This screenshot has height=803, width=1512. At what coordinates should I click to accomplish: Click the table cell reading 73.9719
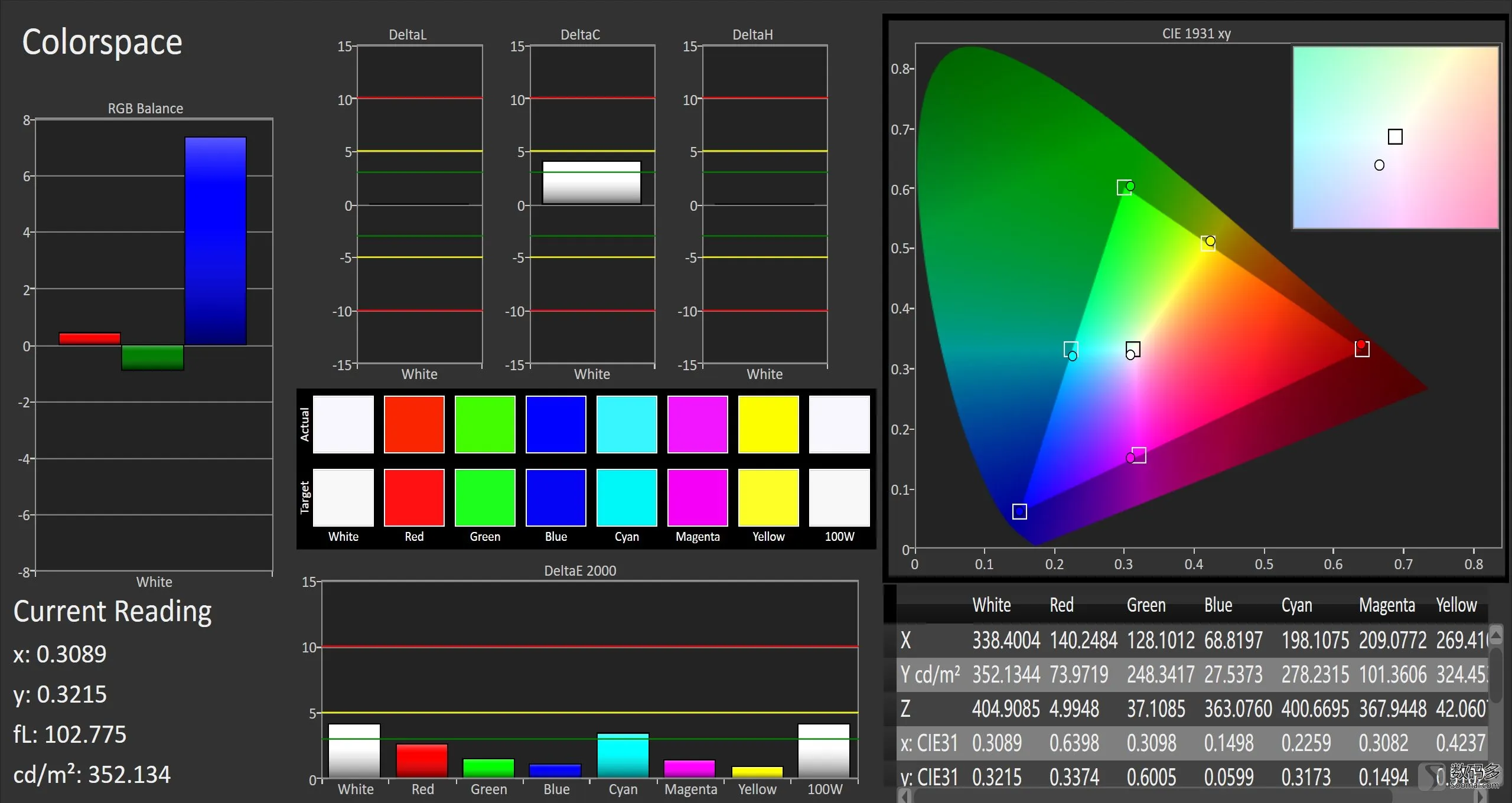(1078, 674)
